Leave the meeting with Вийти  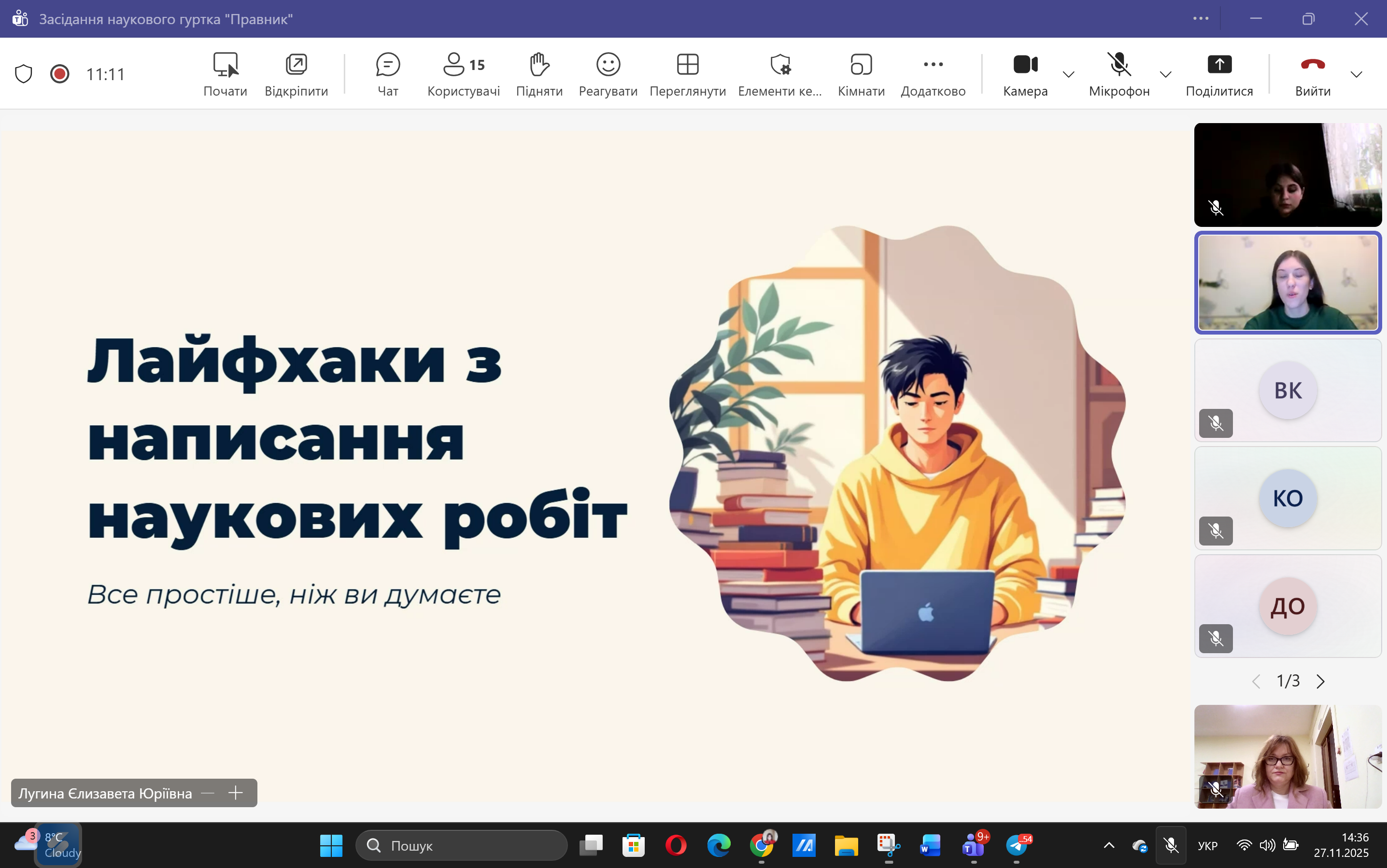click(1312, 73)
